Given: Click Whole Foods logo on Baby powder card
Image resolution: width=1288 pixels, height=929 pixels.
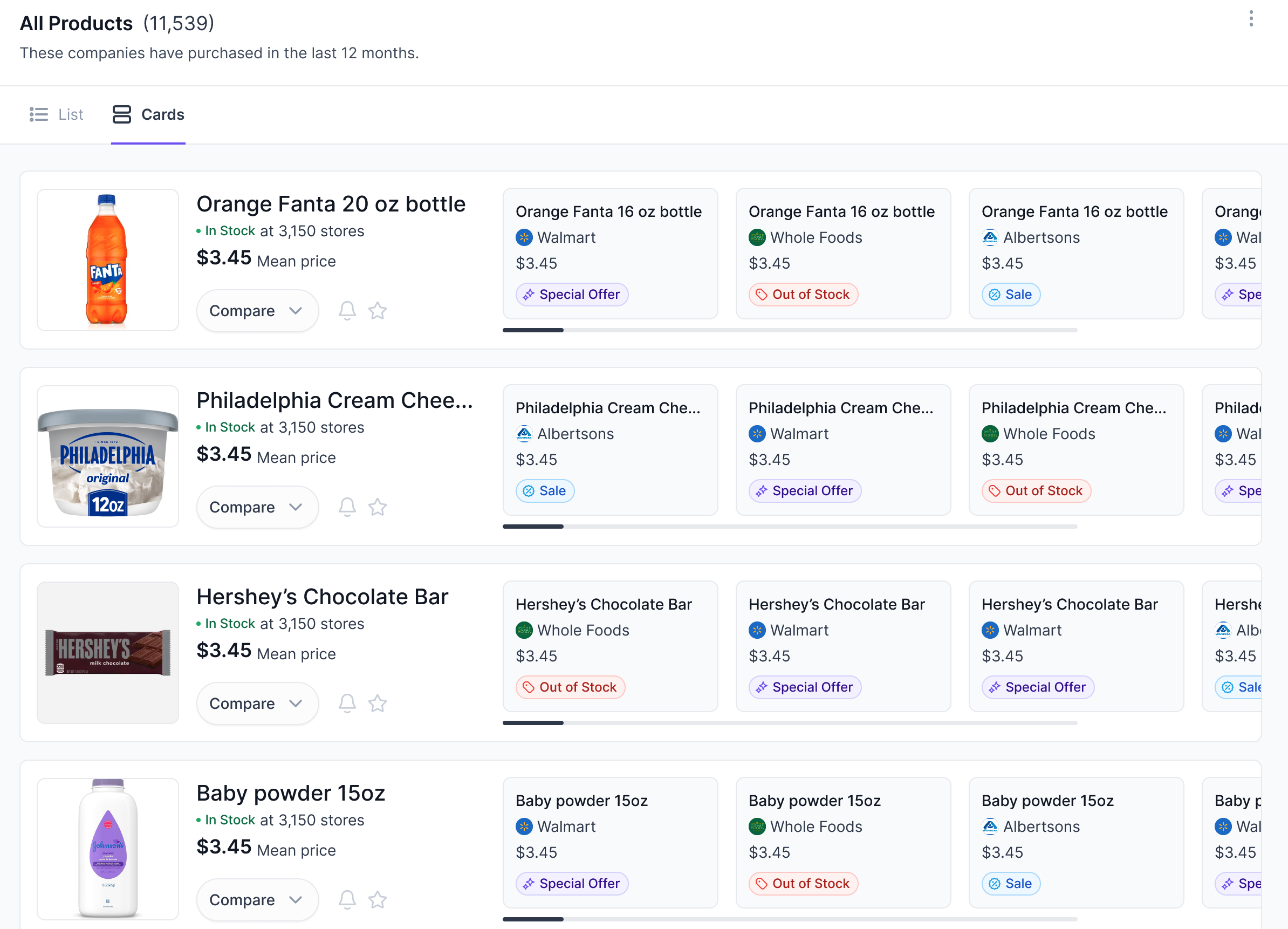Looking at the screenshot, I should [757, 826].
